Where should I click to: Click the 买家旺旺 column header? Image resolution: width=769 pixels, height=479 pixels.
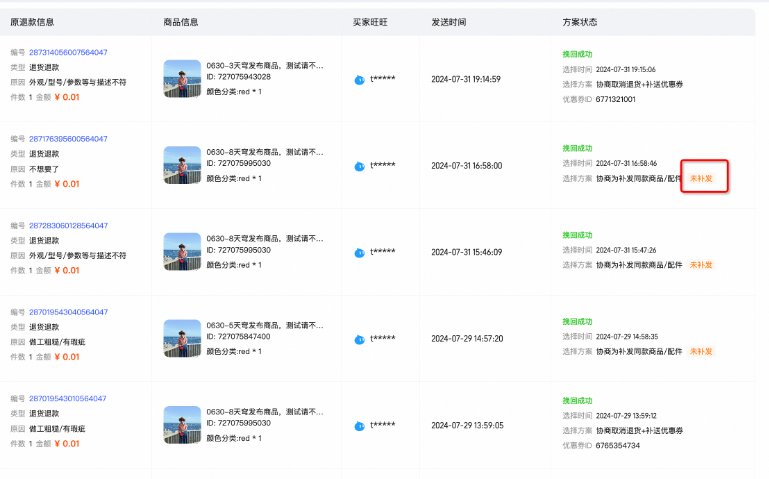coord(370,22)
